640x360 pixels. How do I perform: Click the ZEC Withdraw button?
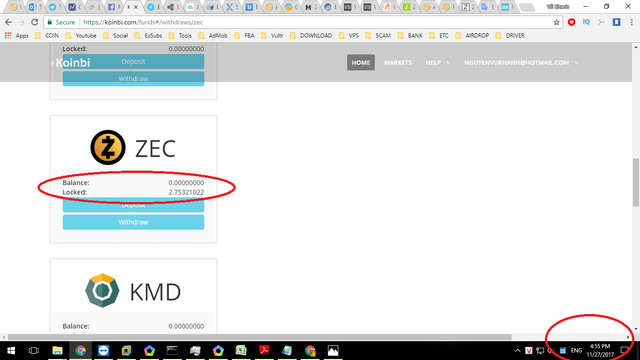[133, 222]
